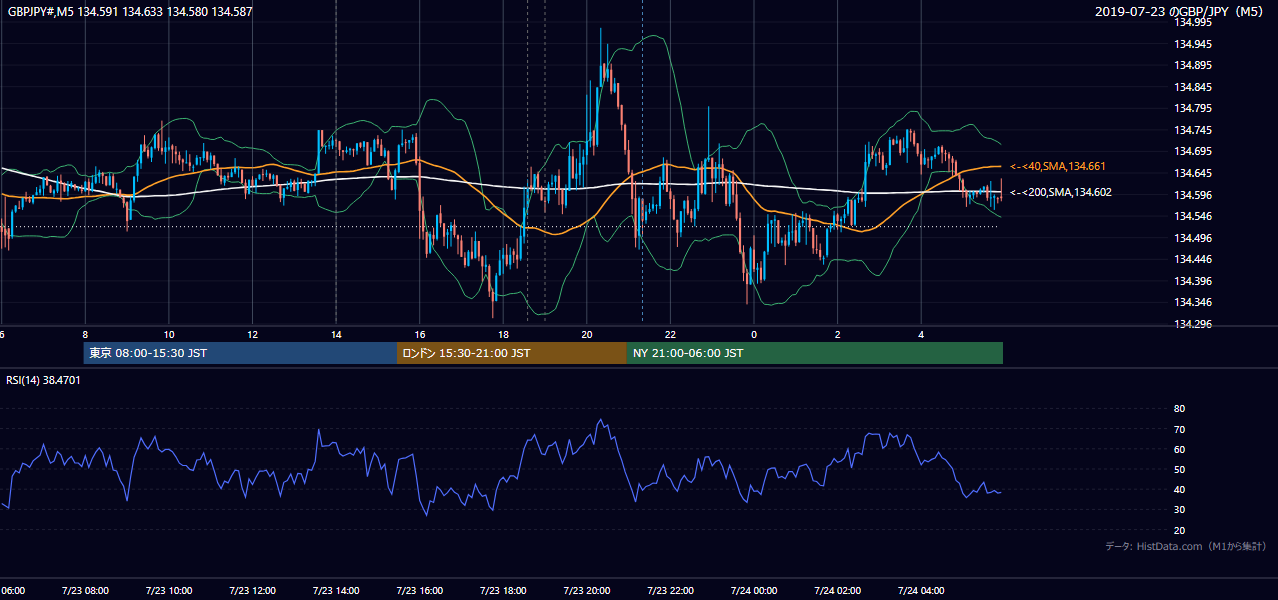Click bottom date label 7/23 14:00

click(x=336, y=591)
